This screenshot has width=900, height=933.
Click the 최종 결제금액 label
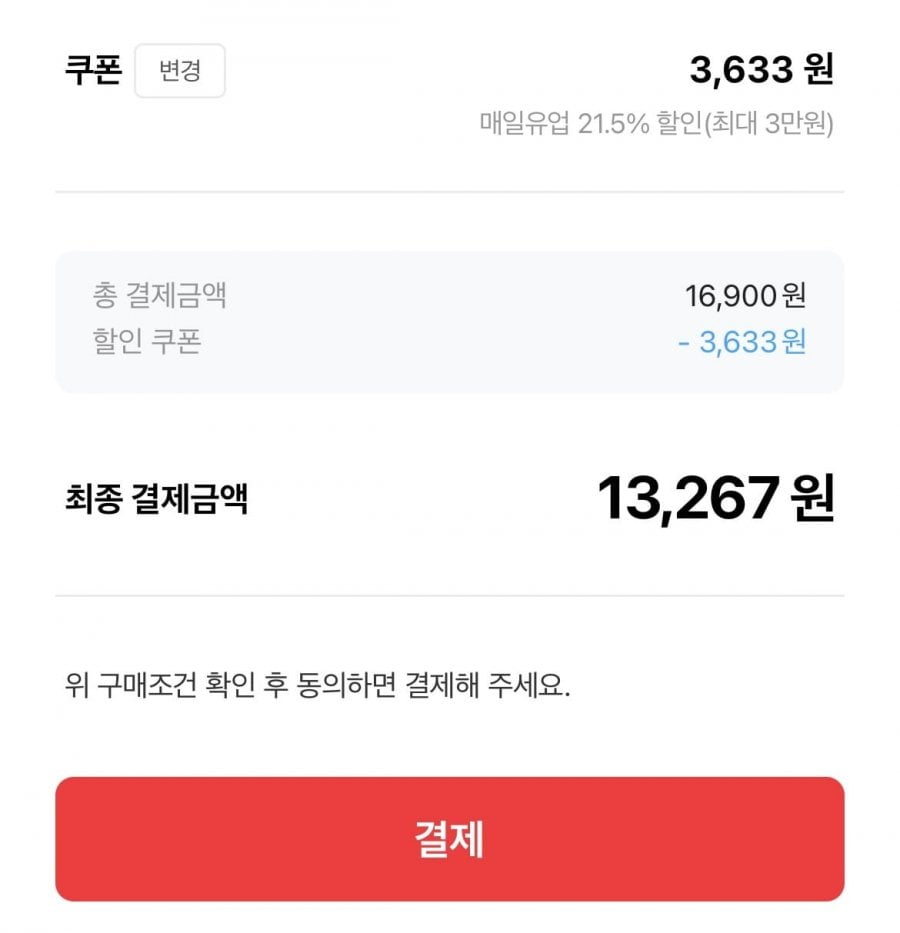click(x=156, y=498)
